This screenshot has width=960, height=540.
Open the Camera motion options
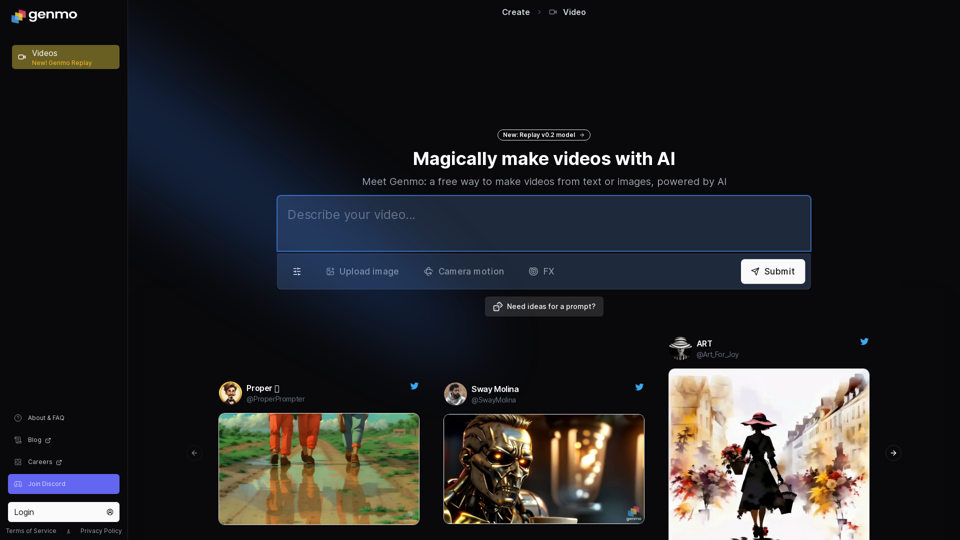pyautogui.click(x=464, y=271)
